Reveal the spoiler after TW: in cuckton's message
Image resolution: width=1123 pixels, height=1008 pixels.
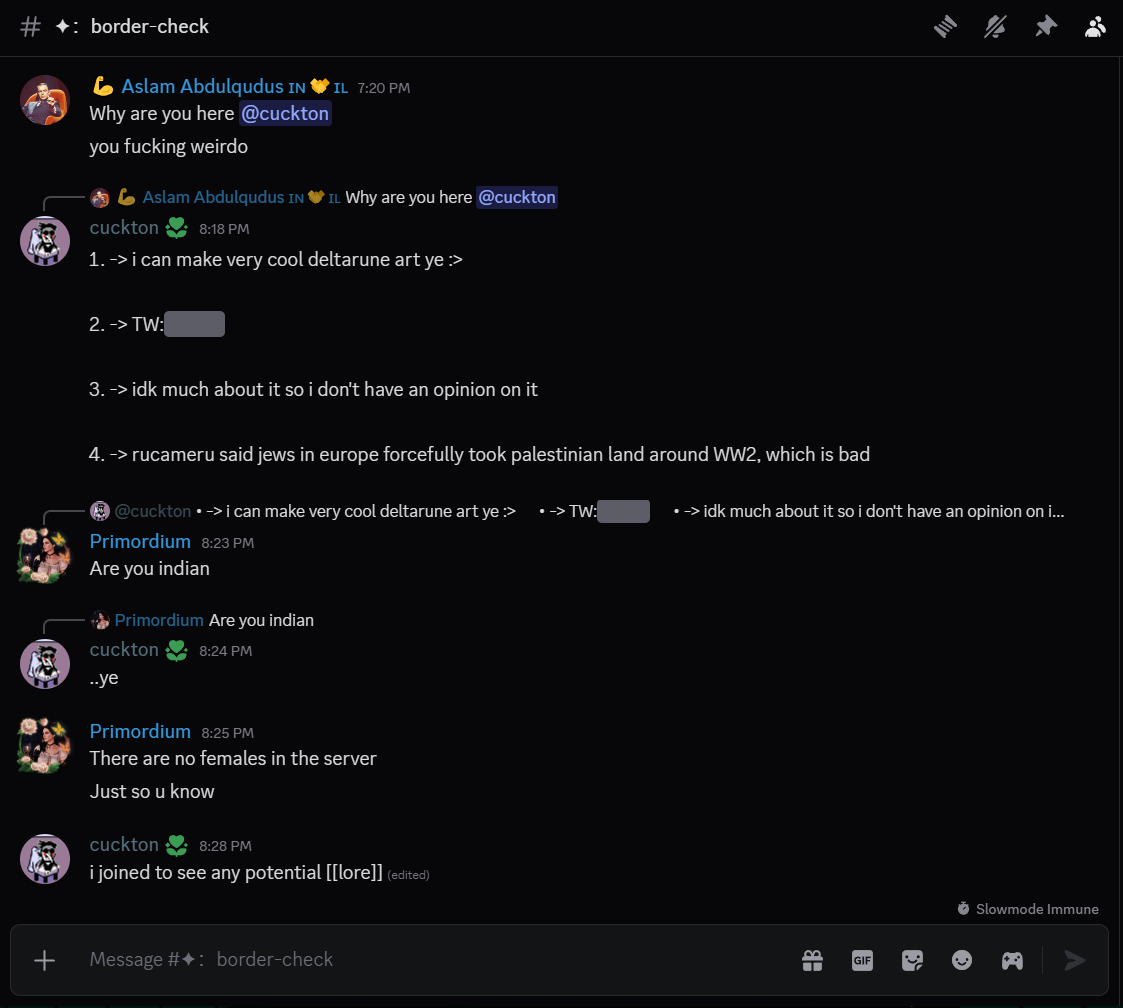click(x=194, y=324)
